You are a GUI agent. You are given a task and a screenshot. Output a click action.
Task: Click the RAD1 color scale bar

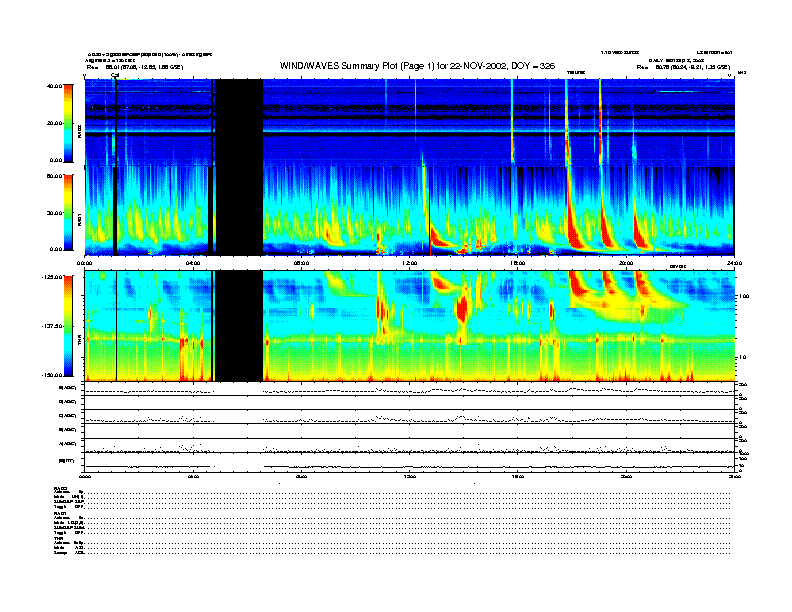68,212
